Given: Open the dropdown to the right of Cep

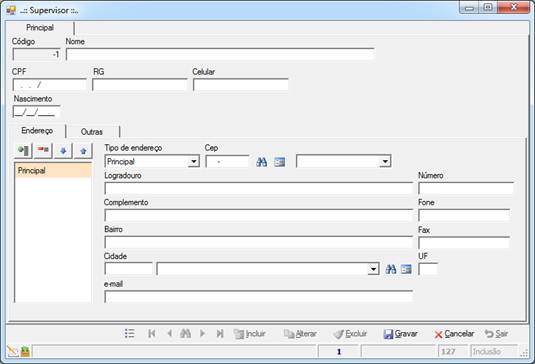Looking at the screenshot, I should [385, 161].
